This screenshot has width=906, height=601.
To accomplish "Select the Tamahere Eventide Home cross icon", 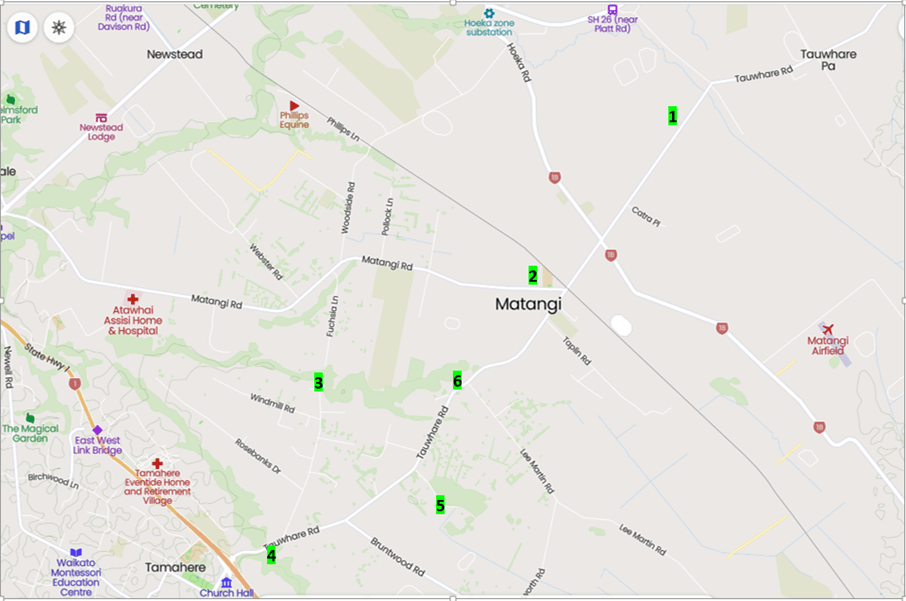I will (x=157, y=463).
